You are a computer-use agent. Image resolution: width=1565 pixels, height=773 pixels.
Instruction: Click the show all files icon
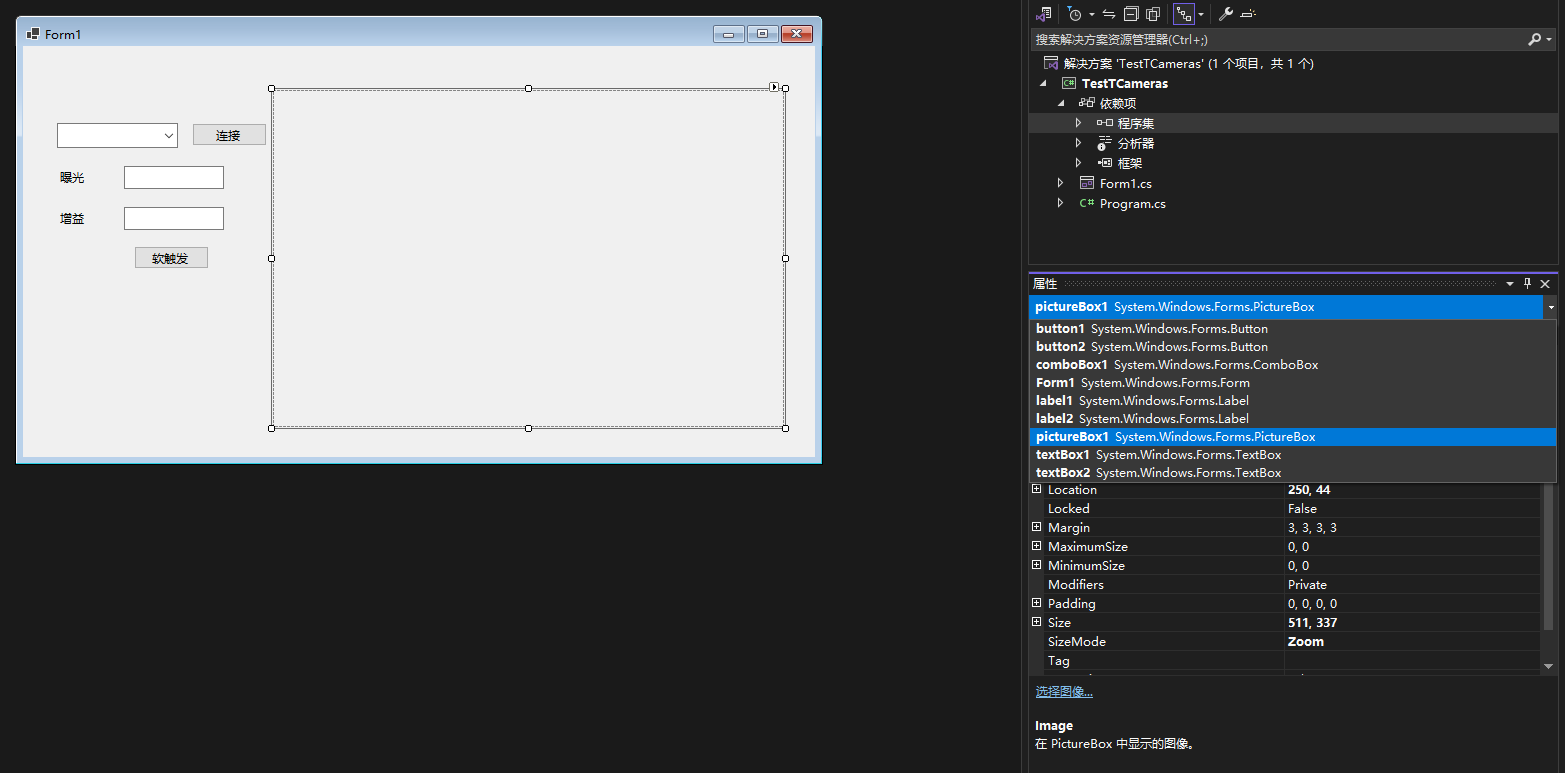point(1153,14)
